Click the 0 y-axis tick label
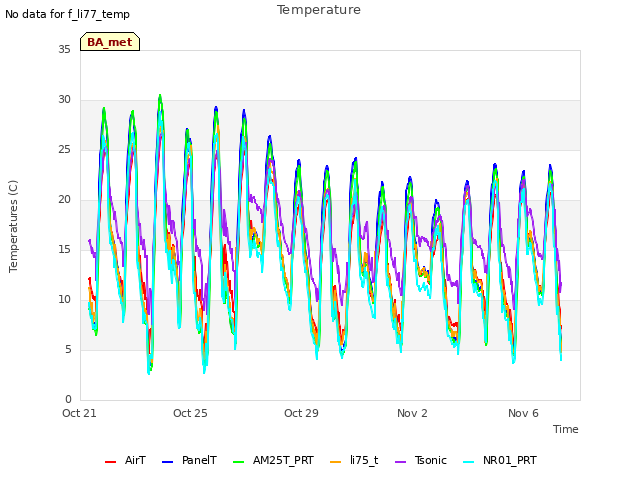Viewport: 640px width, 480px height. (68, 399)
